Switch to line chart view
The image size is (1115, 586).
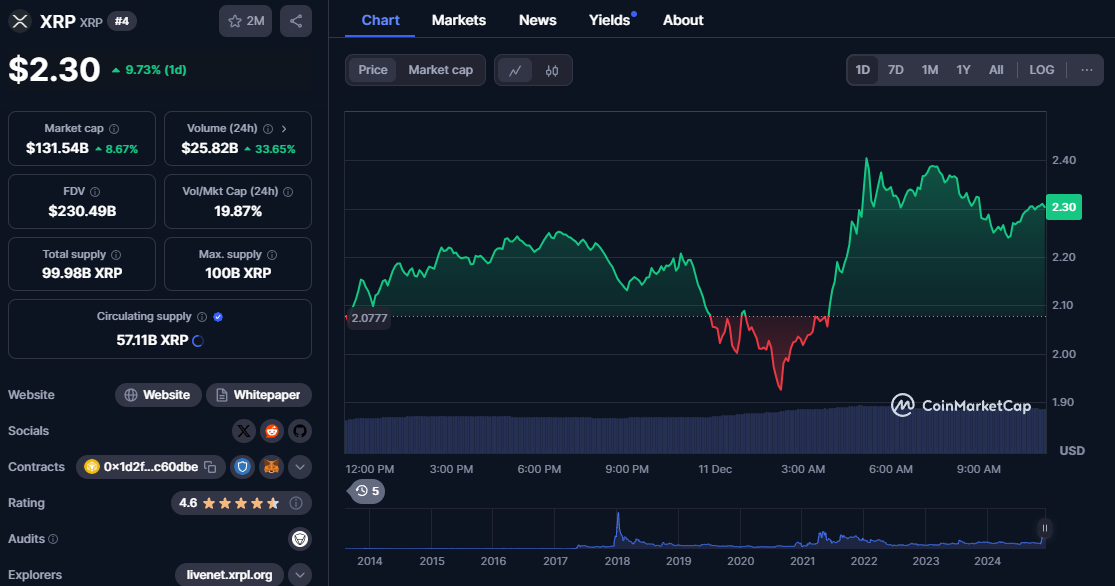point(515,70)
